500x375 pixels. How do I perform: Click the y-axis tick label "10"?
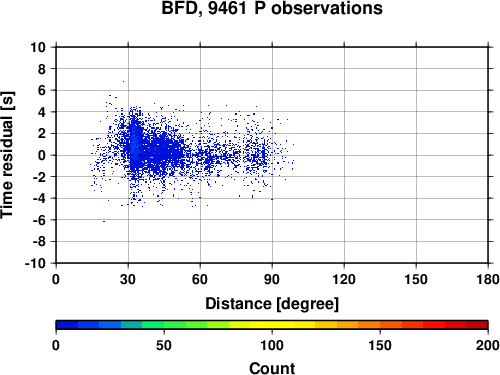point(38,48)
